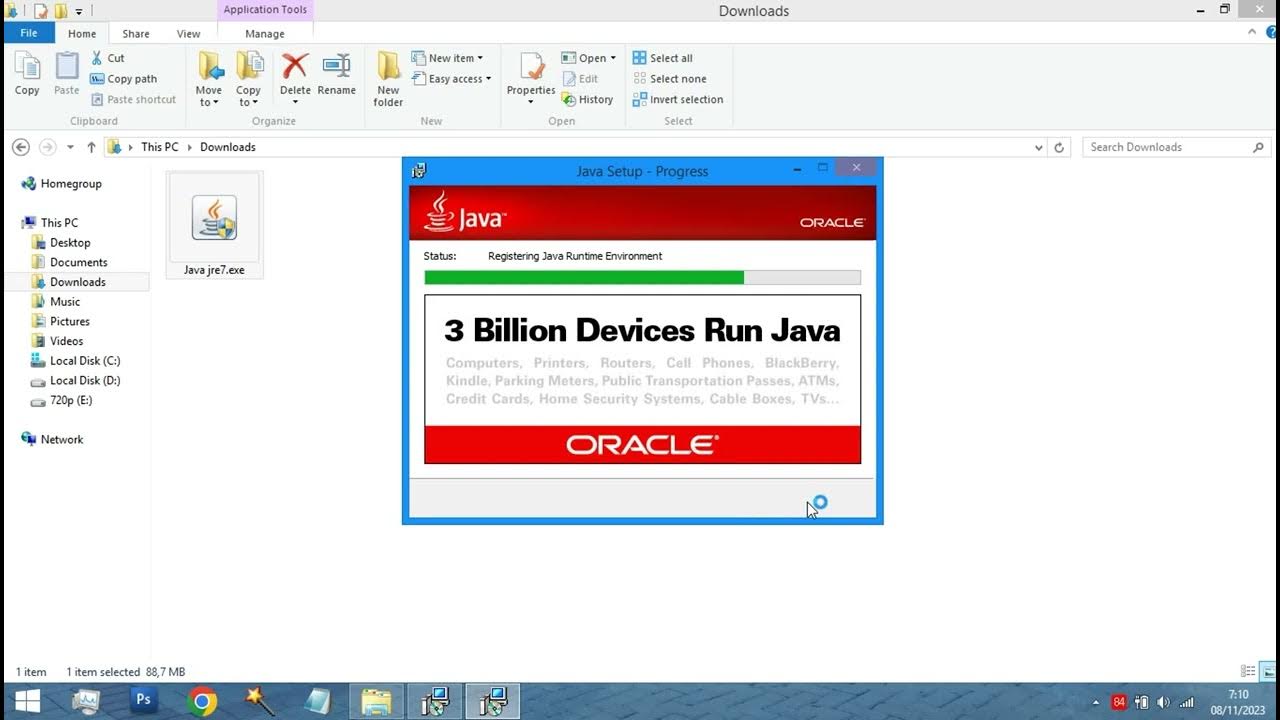Open the Manage tab
The width and height of the screenshot is (1280, 720).
[x=265, y=33]
